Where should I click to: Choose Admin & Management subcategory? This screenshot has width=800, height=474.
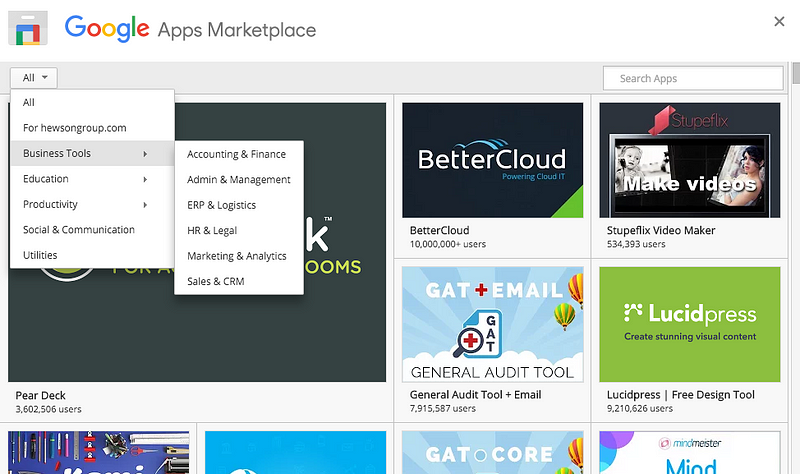pos(239,180)
